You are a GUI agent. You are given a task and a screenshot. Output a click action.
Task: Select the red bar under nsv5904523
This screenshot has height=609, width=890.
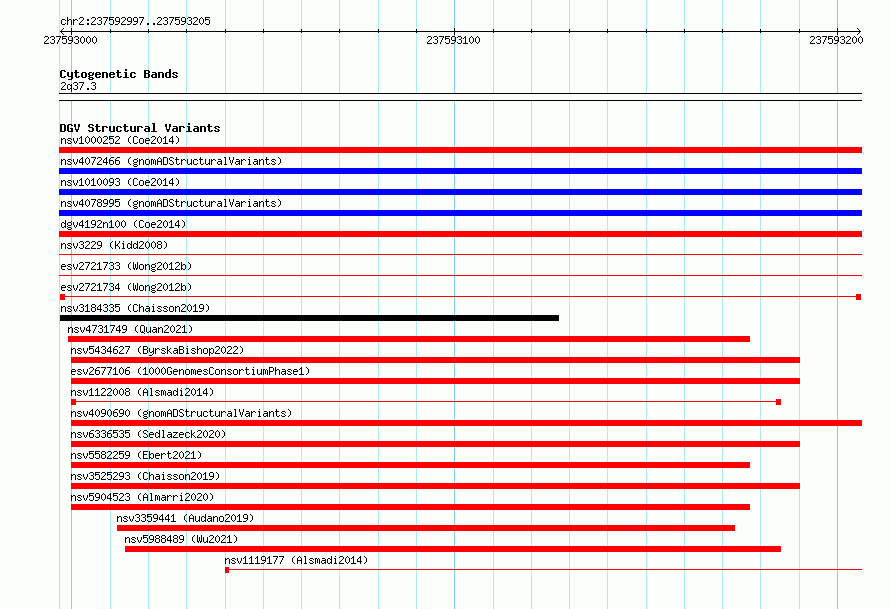pyautogui.click(x=410, y=507)
